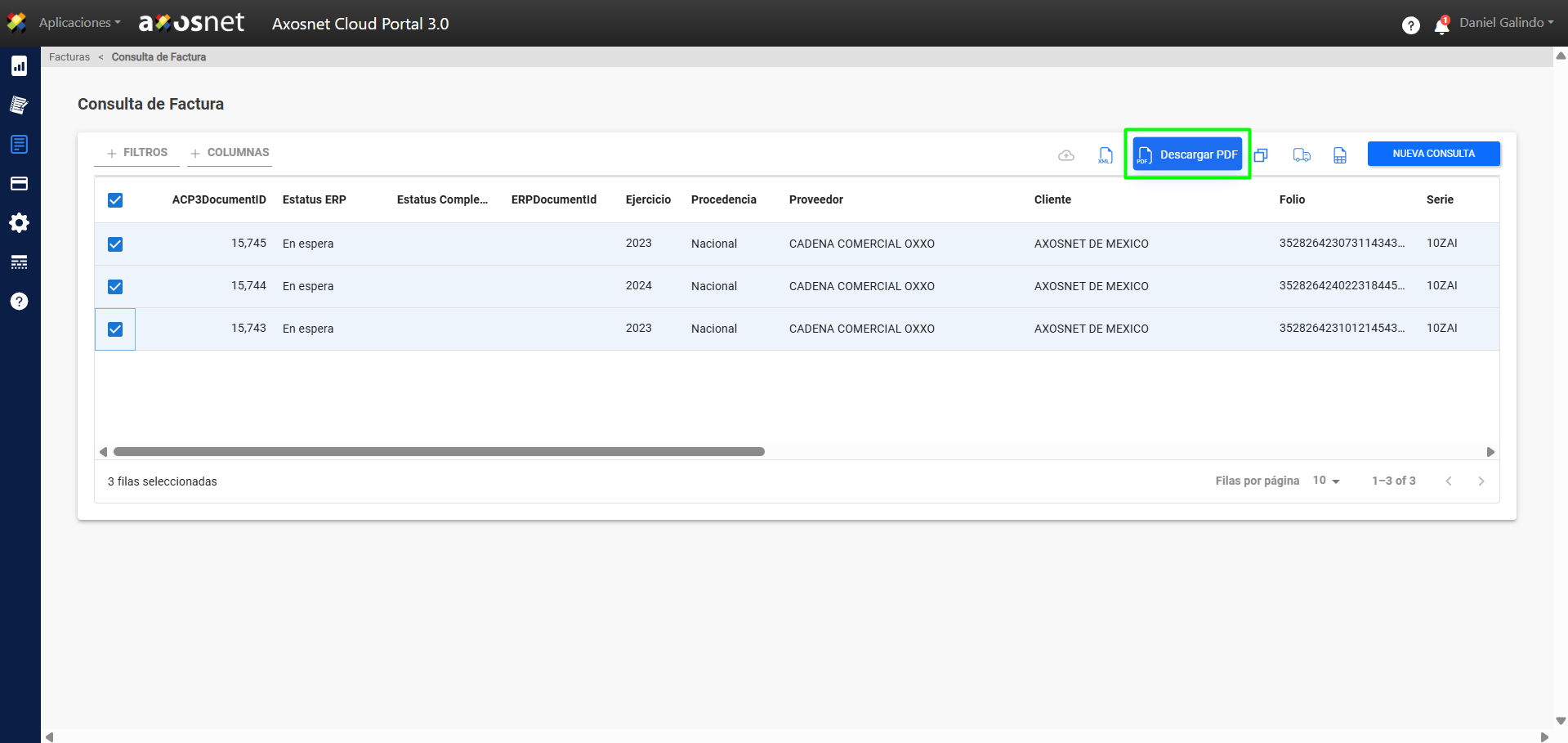Click document ID 15,744 cell
This screenshot has width=1568, height=743.
pyautogui.click(x=248, y=285)
